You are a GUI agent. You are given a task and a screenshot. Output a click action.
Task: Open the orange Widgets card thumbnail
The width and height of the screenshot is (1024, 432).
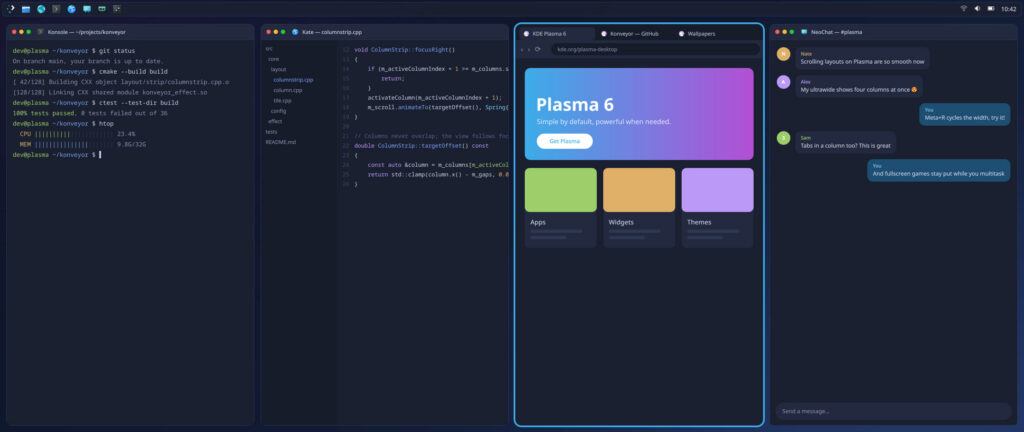coord(639,190)
